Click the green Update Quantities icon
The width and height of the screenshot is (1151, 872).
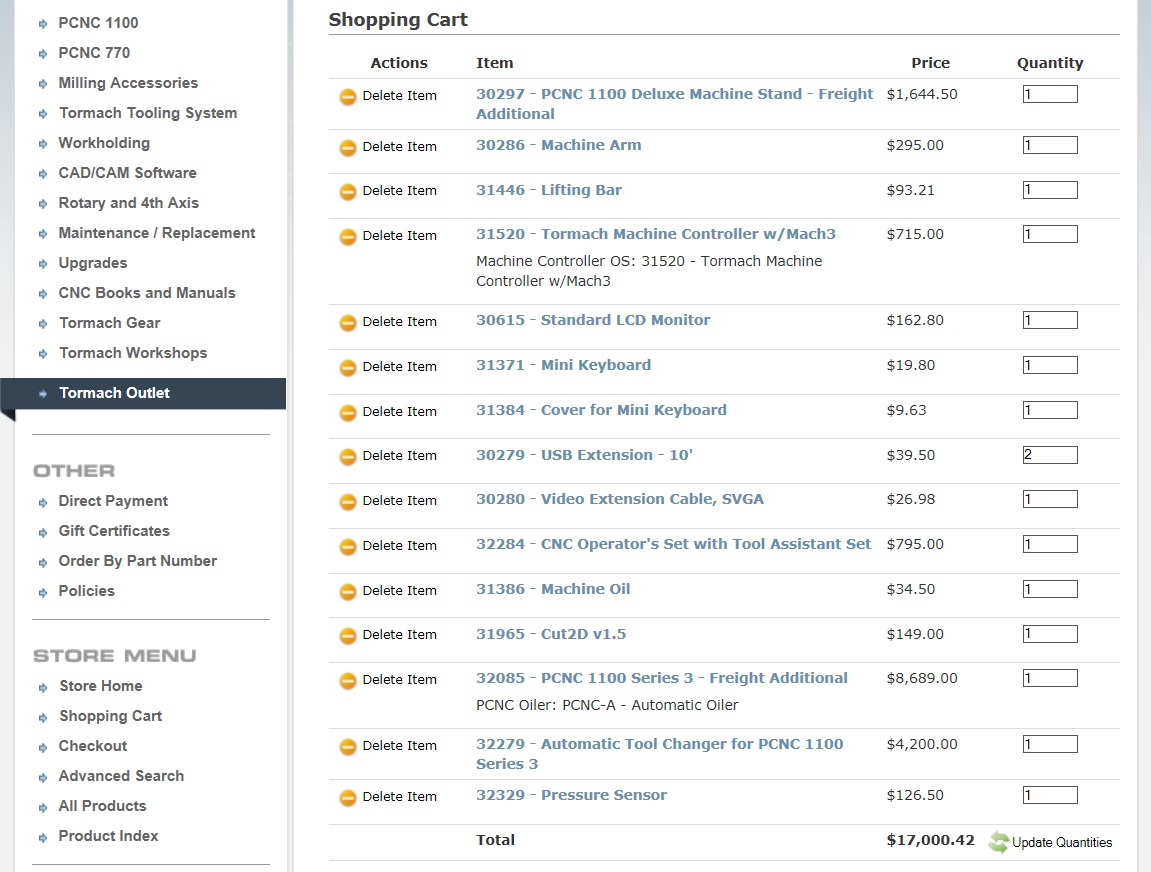point(999,842)
